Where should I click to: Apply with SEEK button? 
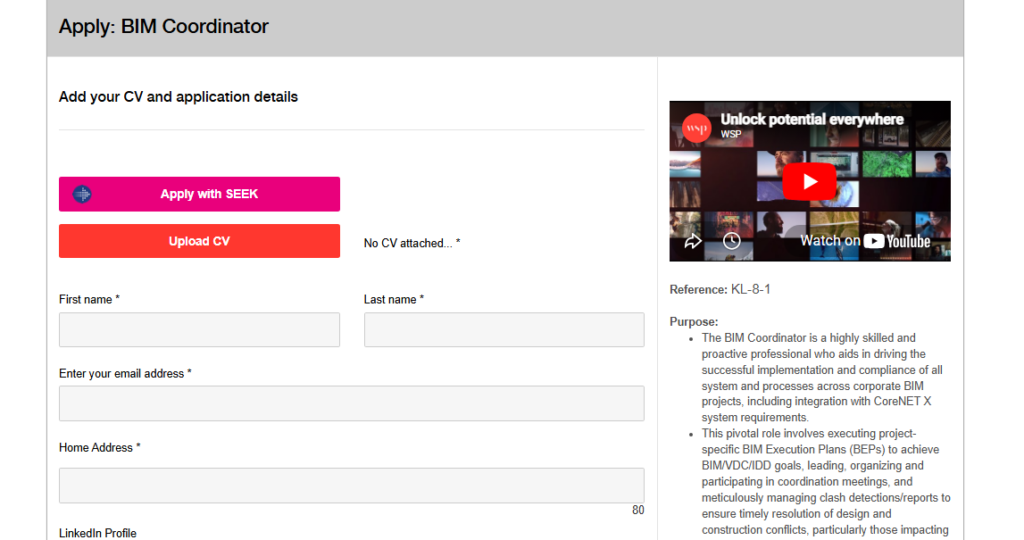pos(199,194)
